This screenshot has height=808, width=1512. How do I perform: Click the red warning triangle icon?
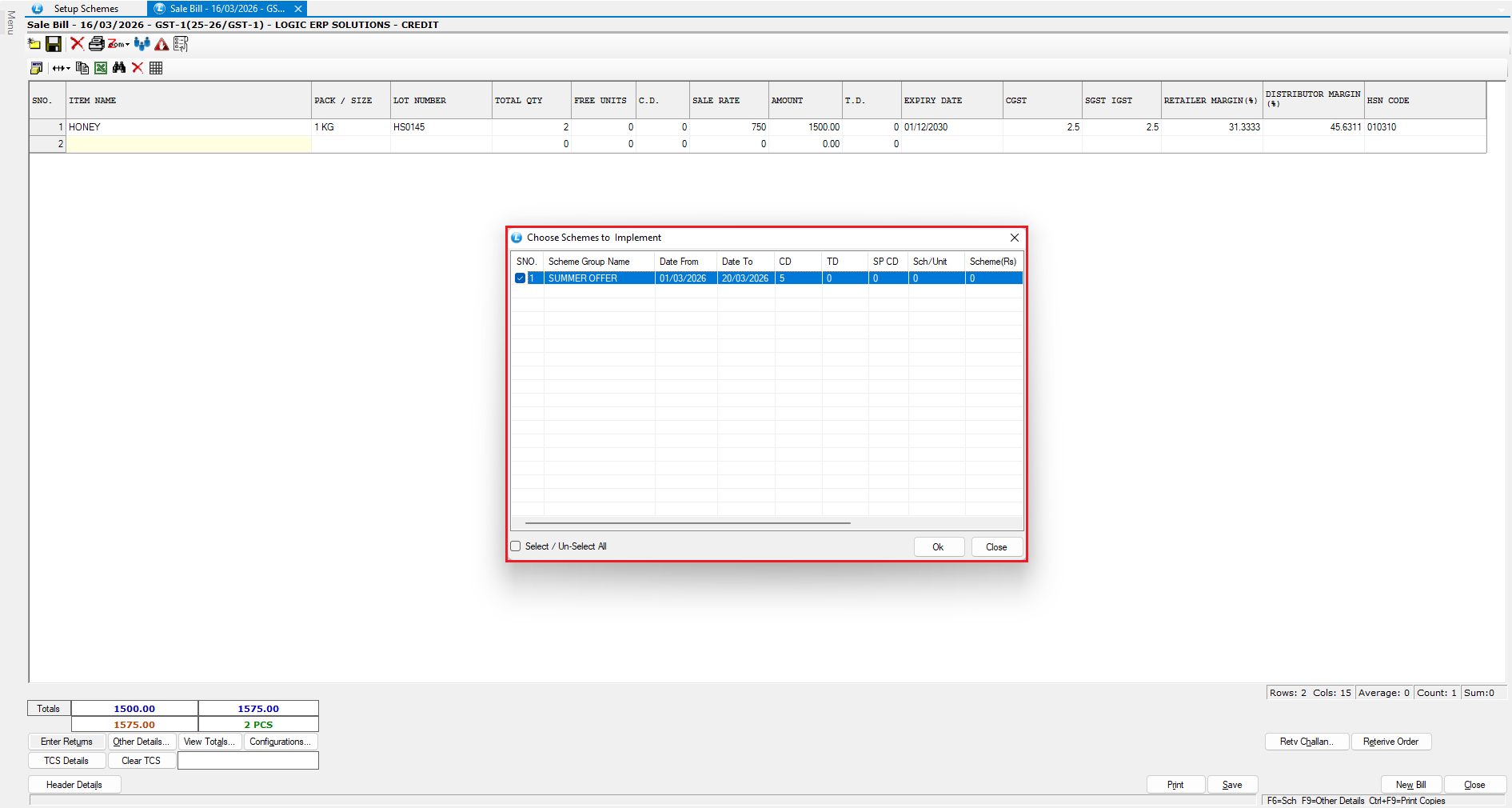pyautogui.click(x=162, y=44)
